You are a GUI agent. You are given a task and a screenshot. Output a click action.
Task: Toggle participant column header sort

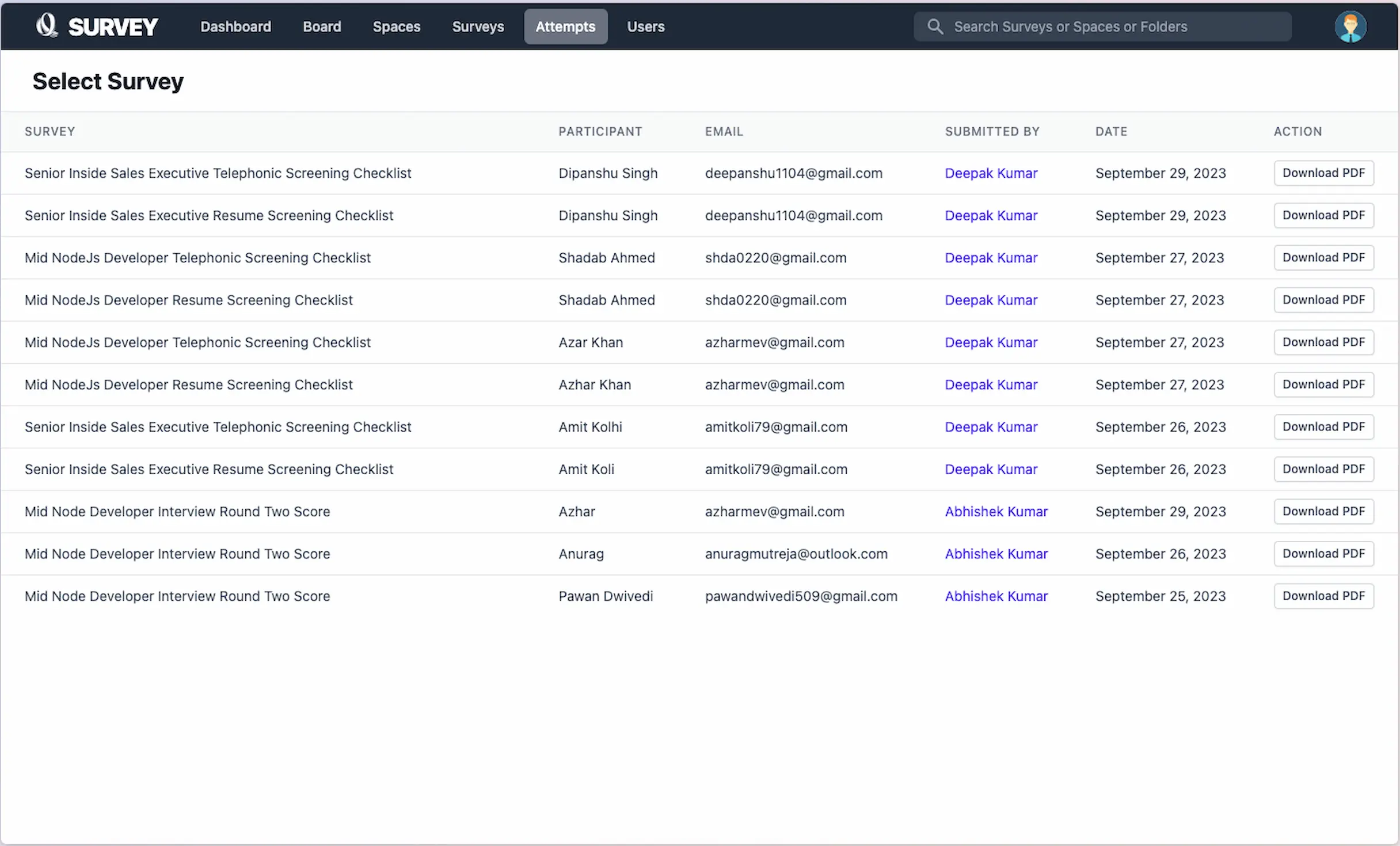[600, 131]
